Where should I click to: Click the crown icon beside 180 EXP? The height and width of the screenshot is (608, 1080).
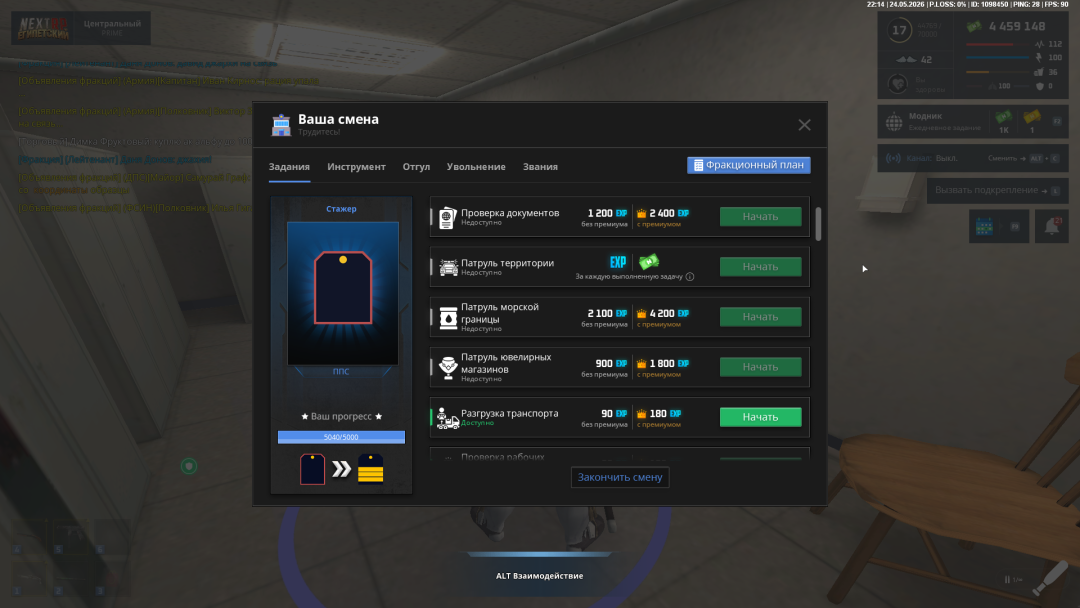[641, 414]
